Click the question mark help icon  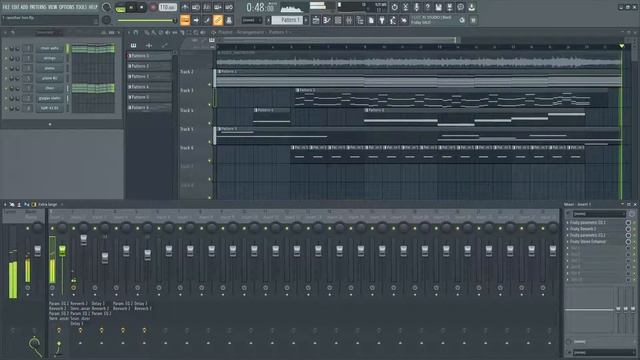pos(427,7)
